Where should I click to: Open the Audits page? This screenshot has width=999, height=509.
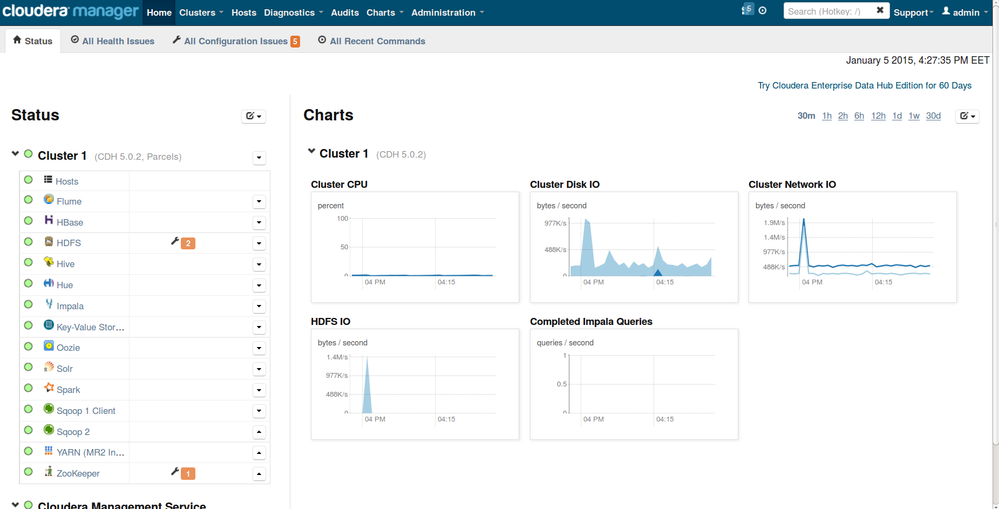click(345, 13)
